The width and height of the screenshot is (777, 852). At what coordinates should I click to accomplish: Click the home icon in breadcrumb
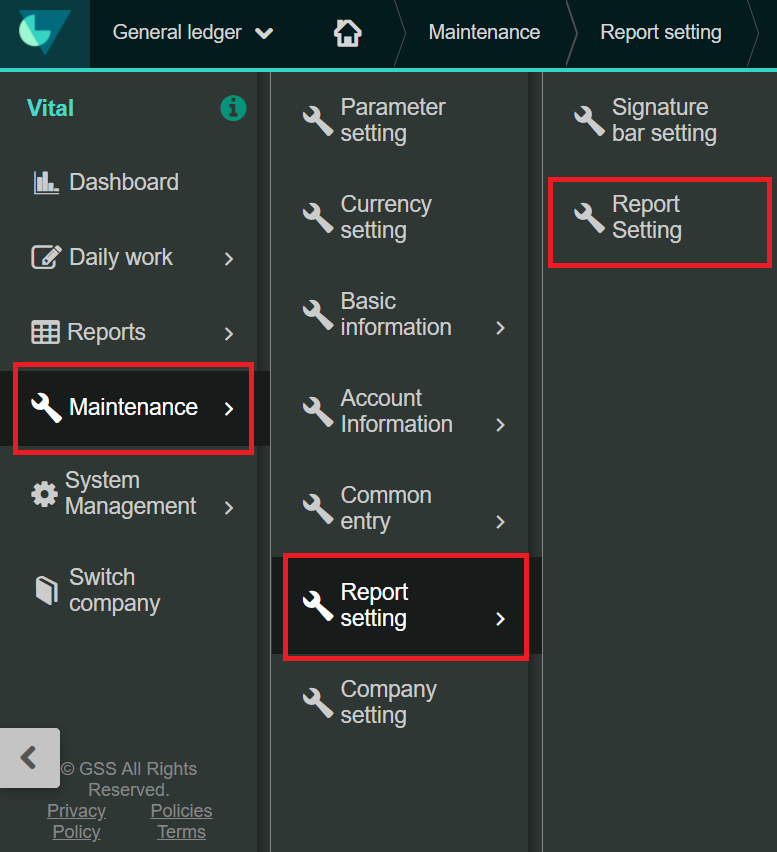coord(347,33)
